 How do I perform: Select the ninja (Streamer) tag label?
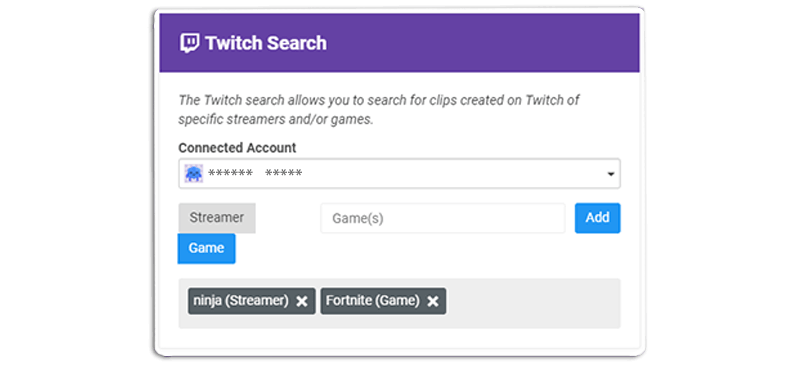tap(241, 301)
